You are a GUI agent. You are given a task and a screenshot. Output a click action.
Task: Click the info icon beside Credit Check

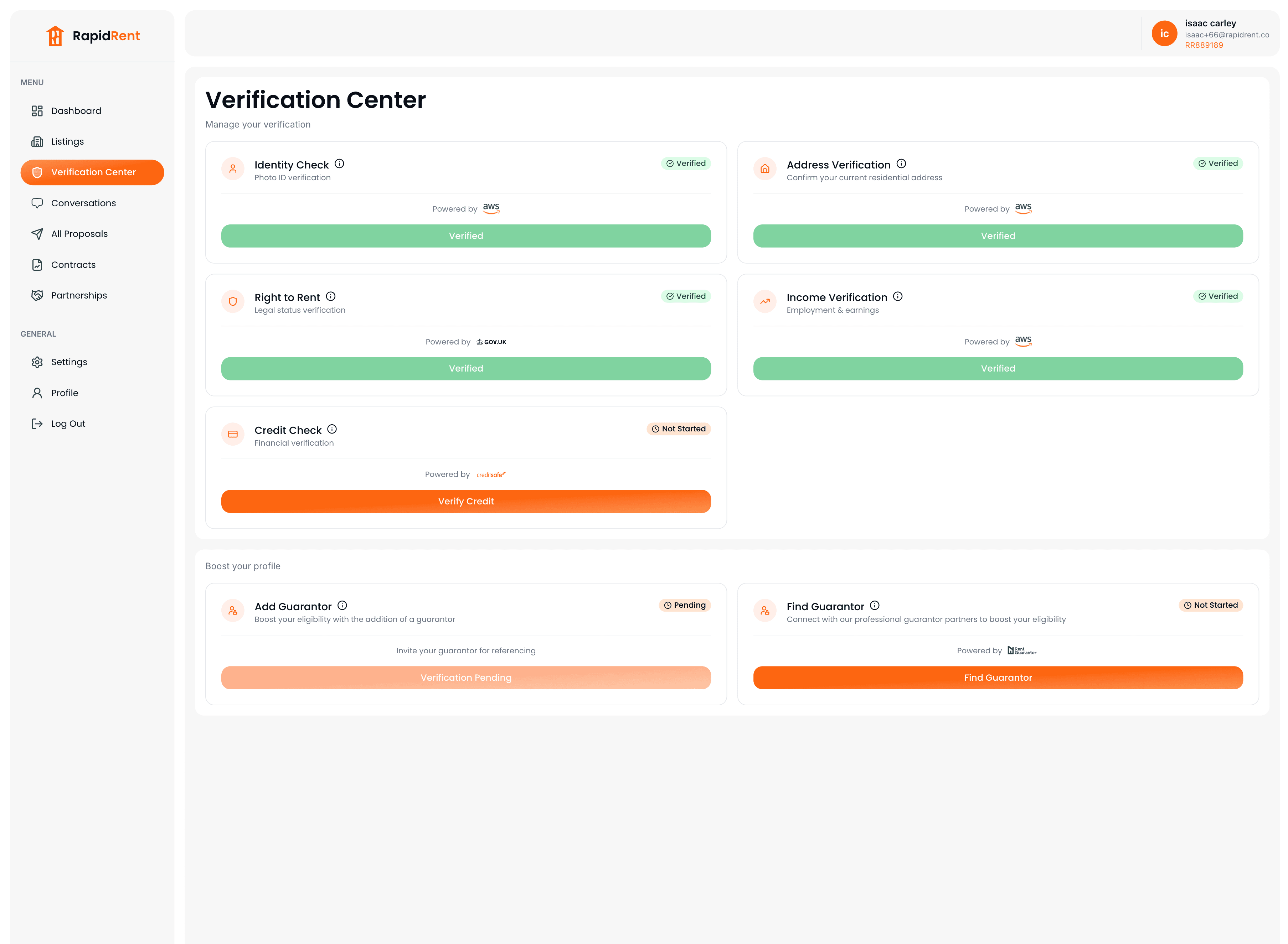[331, 429]
